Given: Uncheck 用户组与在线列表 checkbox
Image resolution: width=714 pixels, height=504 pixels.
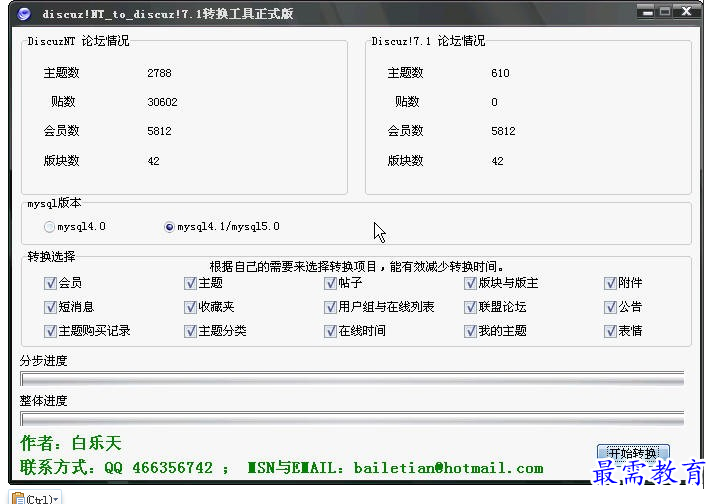Looking at the screenshot, I should pos(330,307).
